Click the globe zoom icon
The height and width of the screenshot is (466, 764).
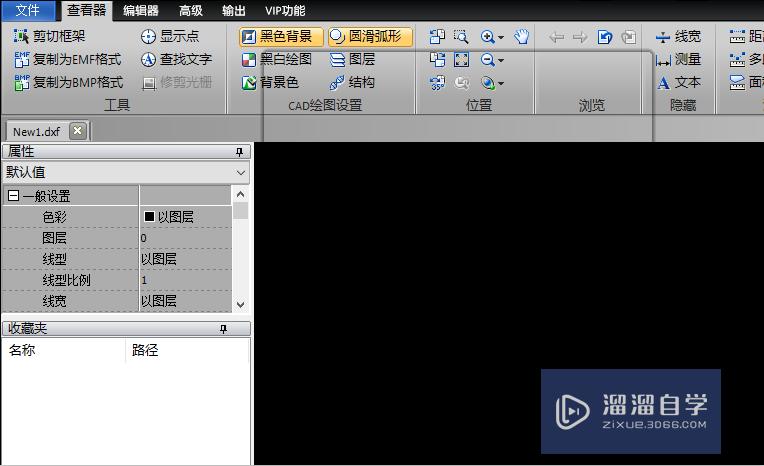pos(488,83)
